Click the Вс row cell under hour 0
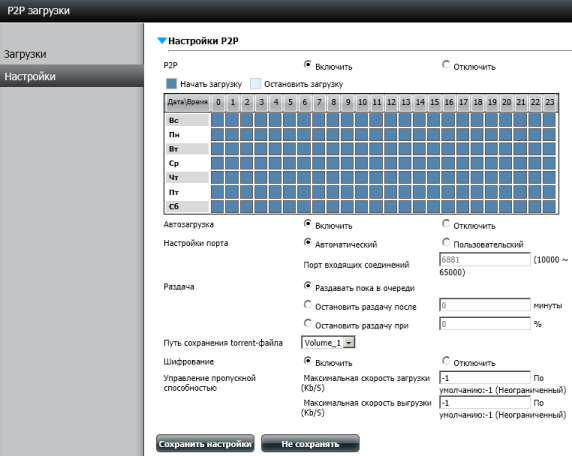 pyautogui.click(x=217, y=120)
